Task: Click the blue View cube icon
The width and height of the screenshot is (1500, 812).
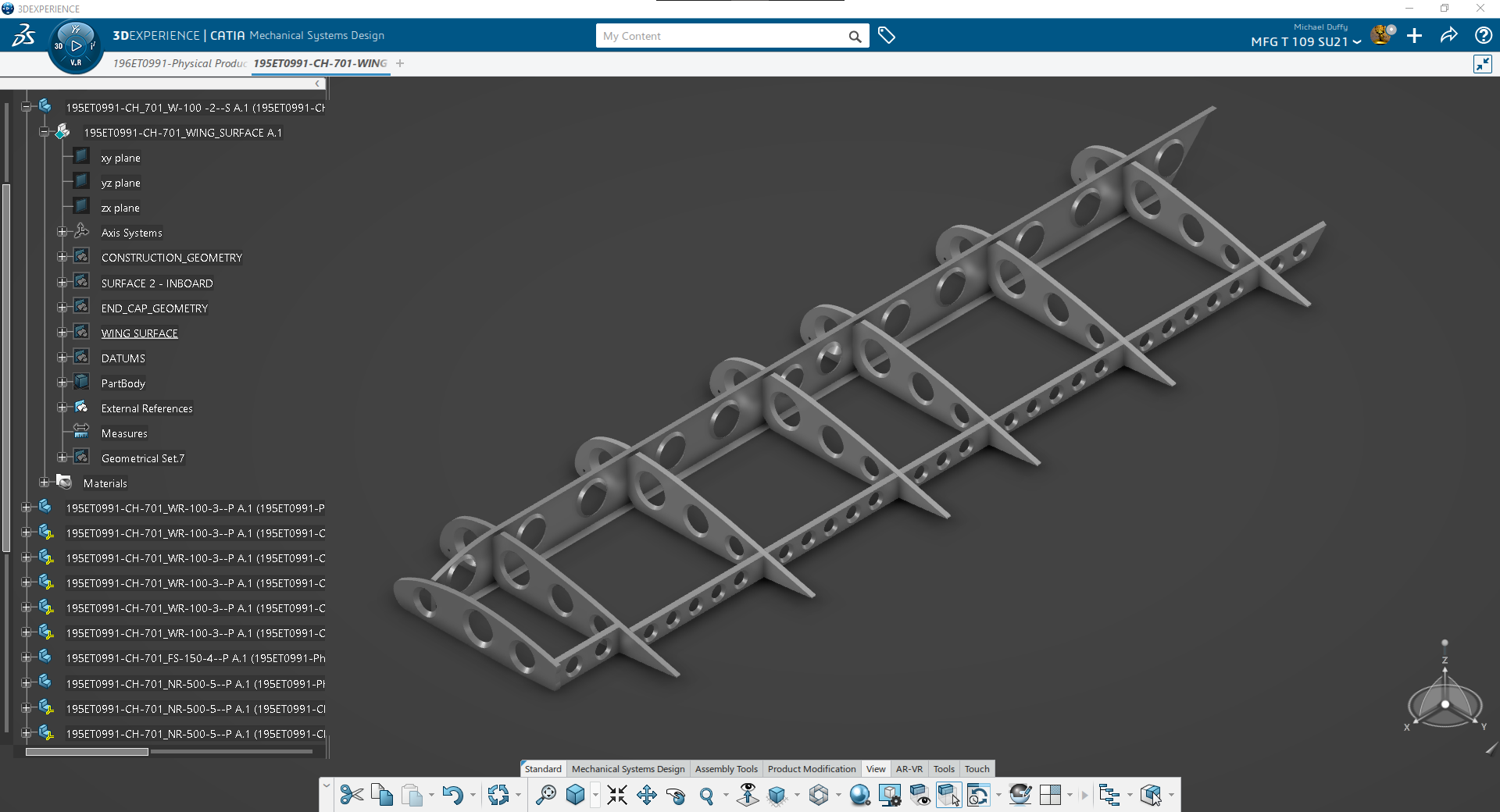Action: click(x=576, y=795)
